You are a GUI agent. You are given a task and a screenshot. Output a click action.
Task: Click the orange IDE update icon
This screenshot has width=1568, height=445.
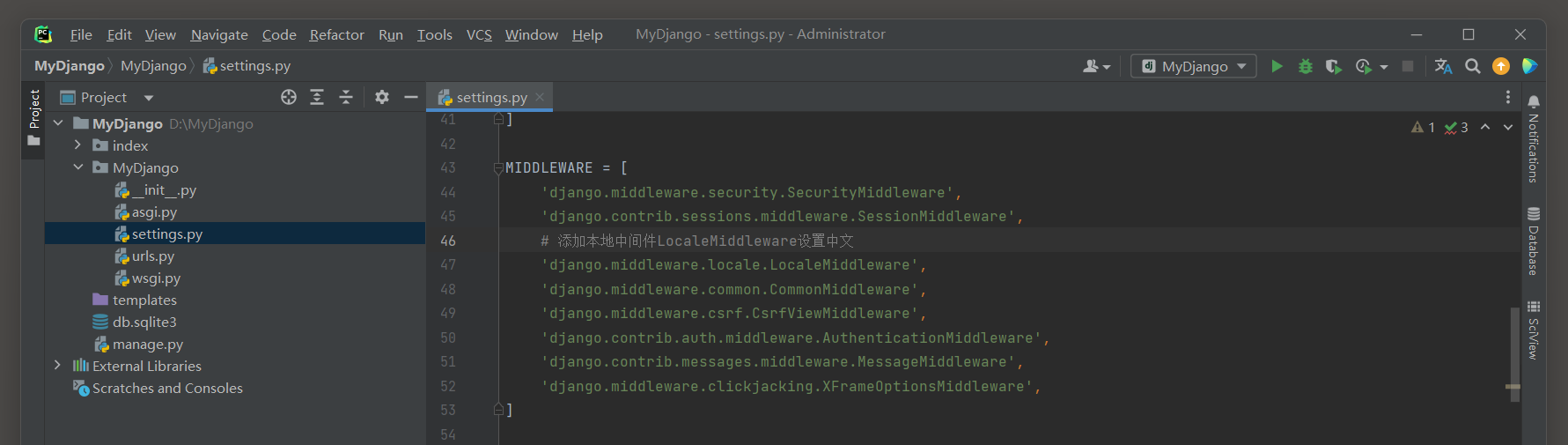click(1501, 66)
